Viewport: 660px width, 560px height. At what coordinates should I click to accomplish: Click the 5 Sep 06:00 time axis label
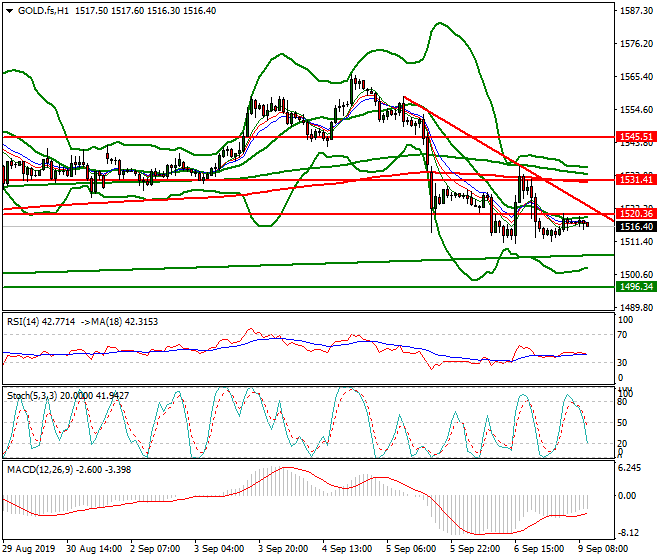411,549
